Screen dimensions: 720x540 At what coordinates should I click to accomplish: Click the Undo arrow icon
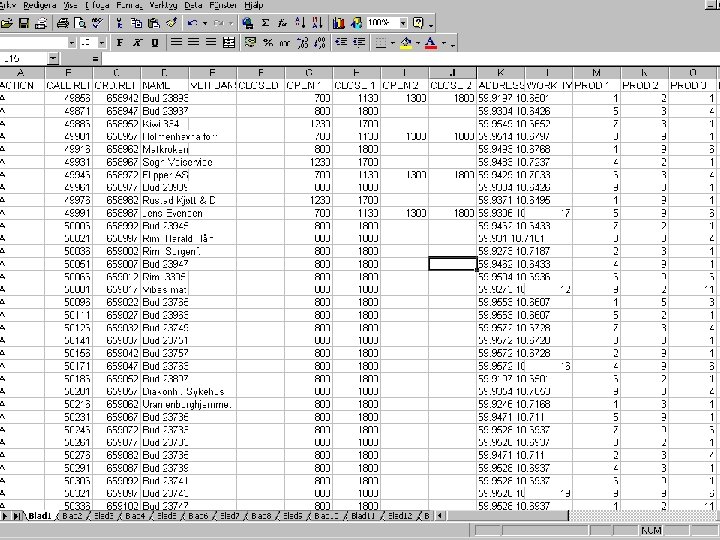pos(192,23)
